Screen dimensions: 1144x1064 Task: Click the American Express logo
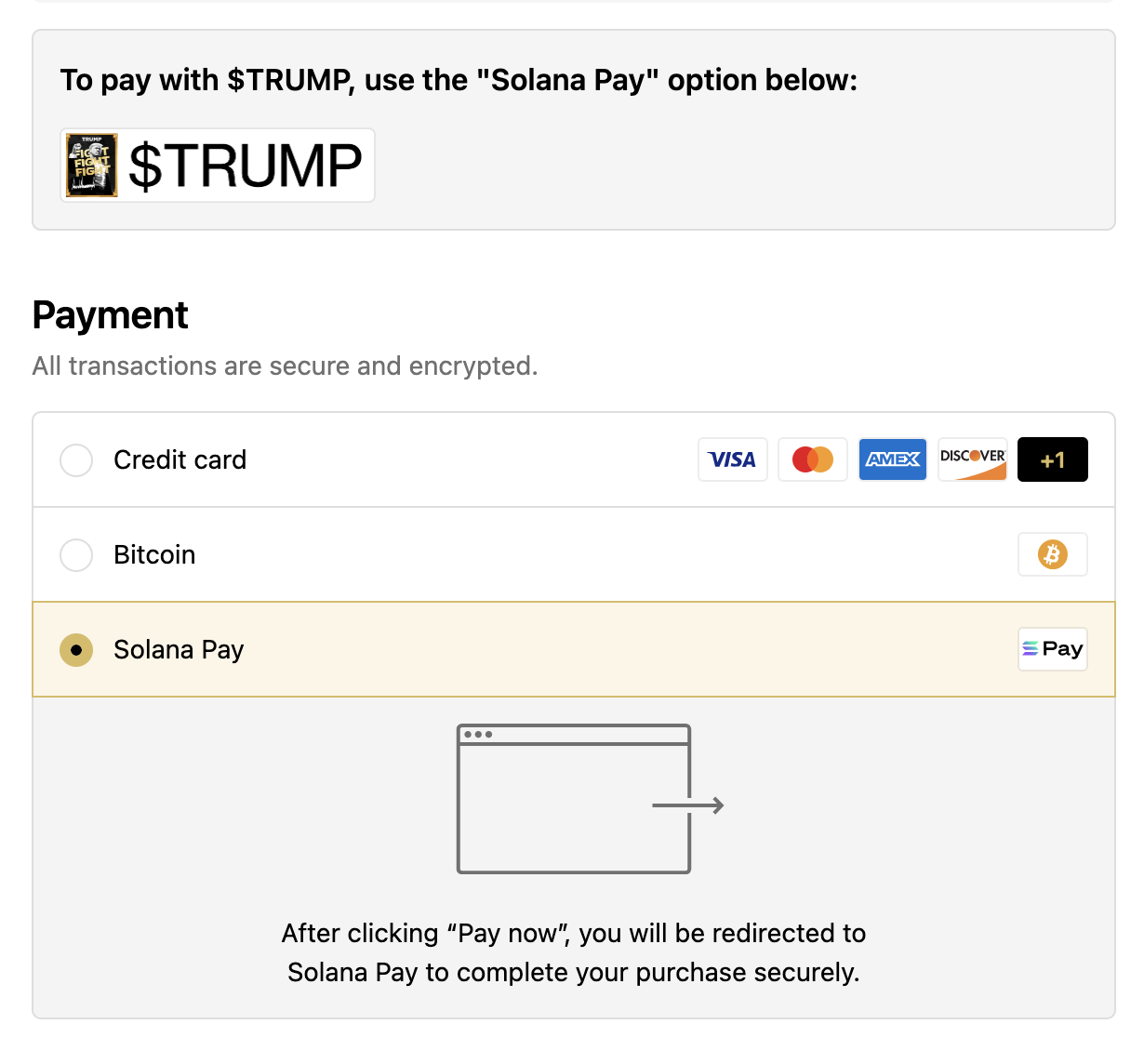point(892,459)
